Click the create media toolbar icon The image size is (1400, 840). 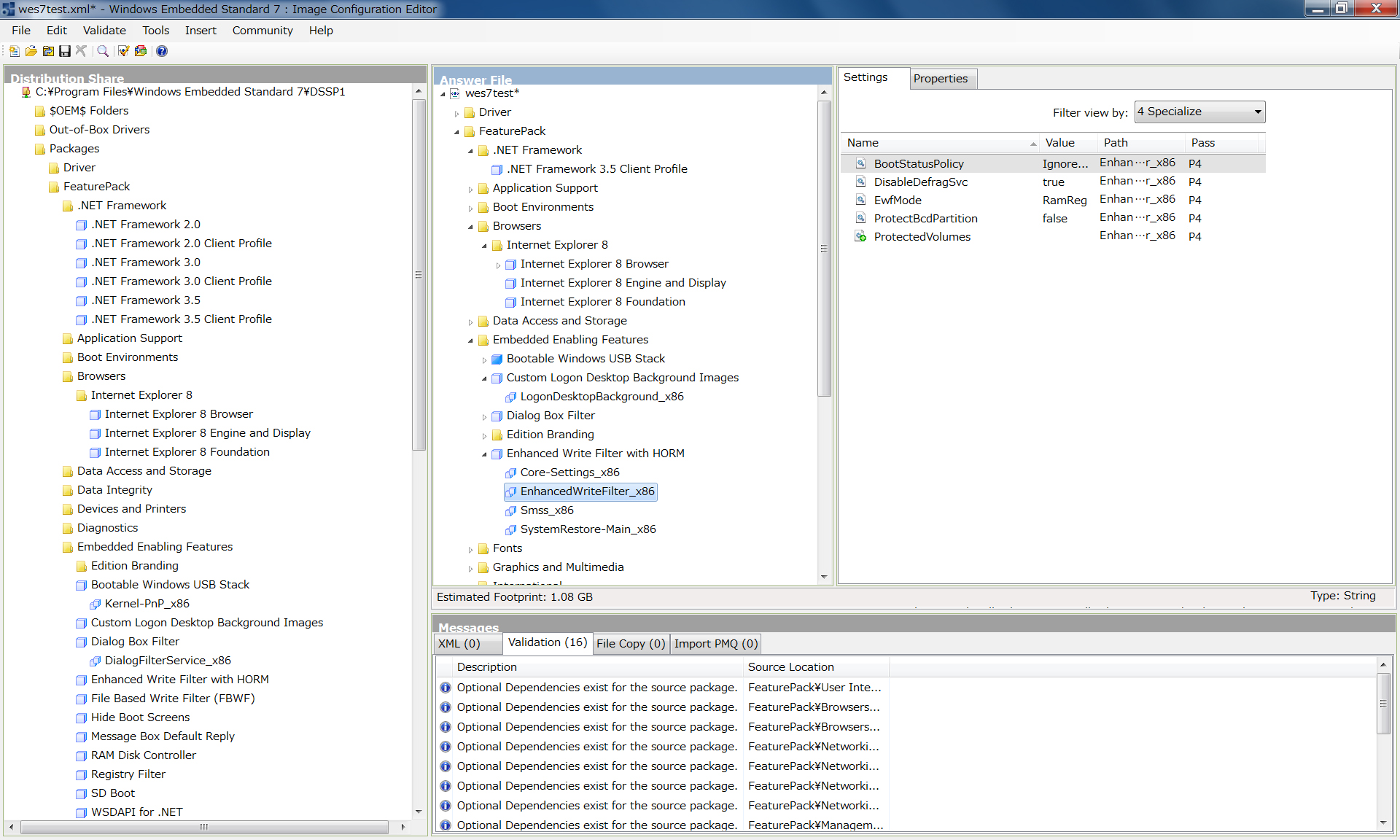tap(141, 51)
